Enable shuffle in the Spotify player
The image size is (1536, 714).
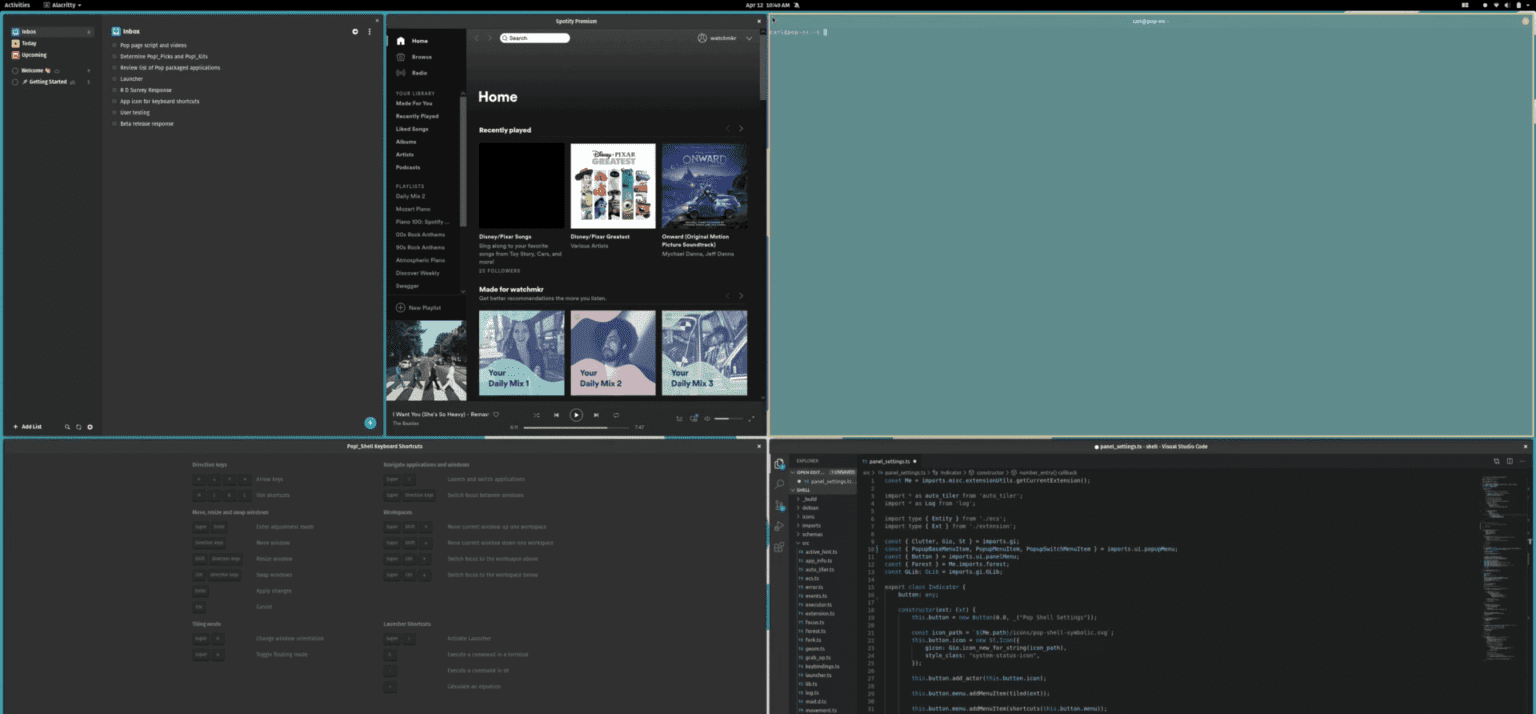click(x=537, y=415)
